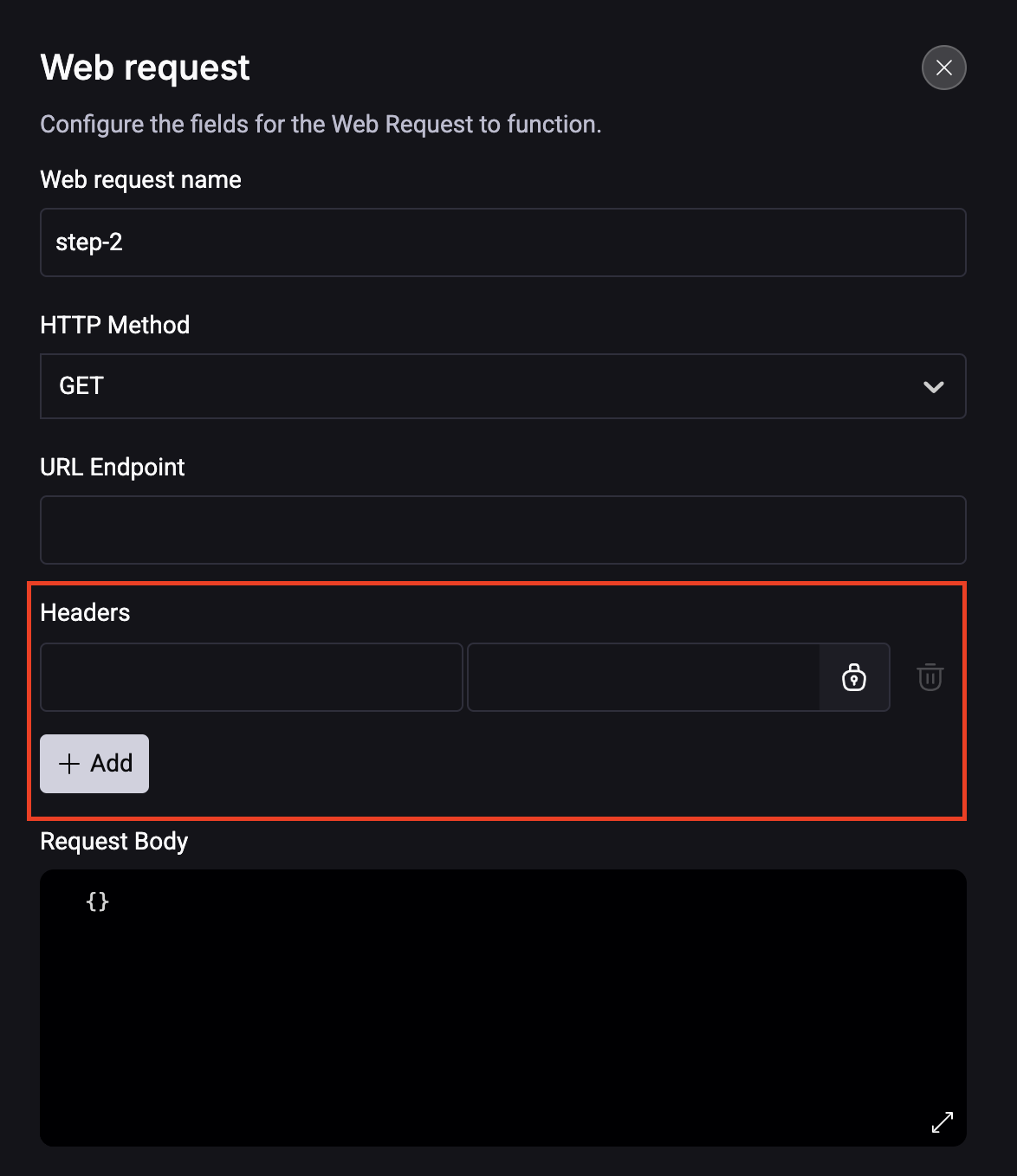Screen dimensions: 1017x1176
Task: Open the HTTP Method dropdown
Action: pyautogui.click(x=502, y=386)
